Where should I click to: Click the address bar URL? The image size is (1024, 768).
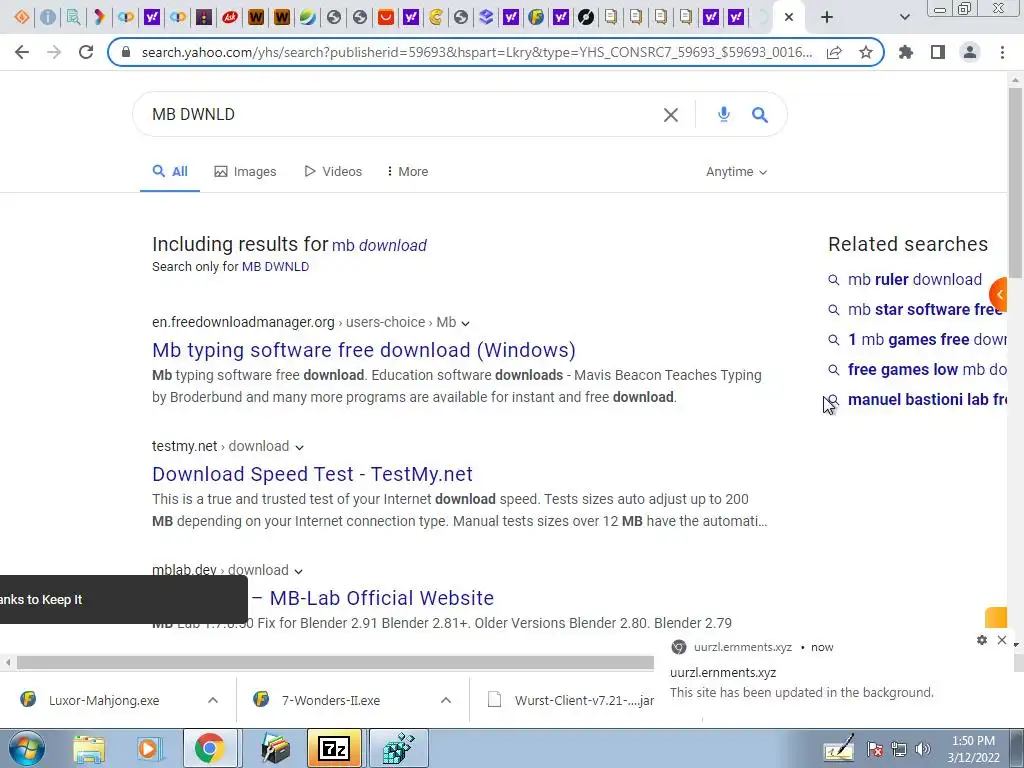[477, 52]
